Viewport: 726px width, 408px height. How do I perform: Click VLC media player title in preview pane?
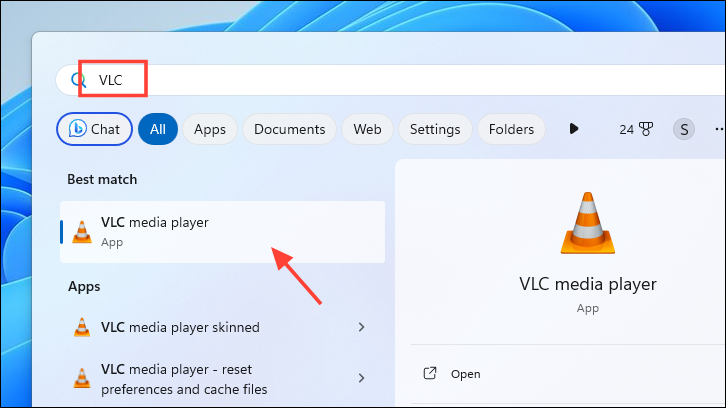588,284
